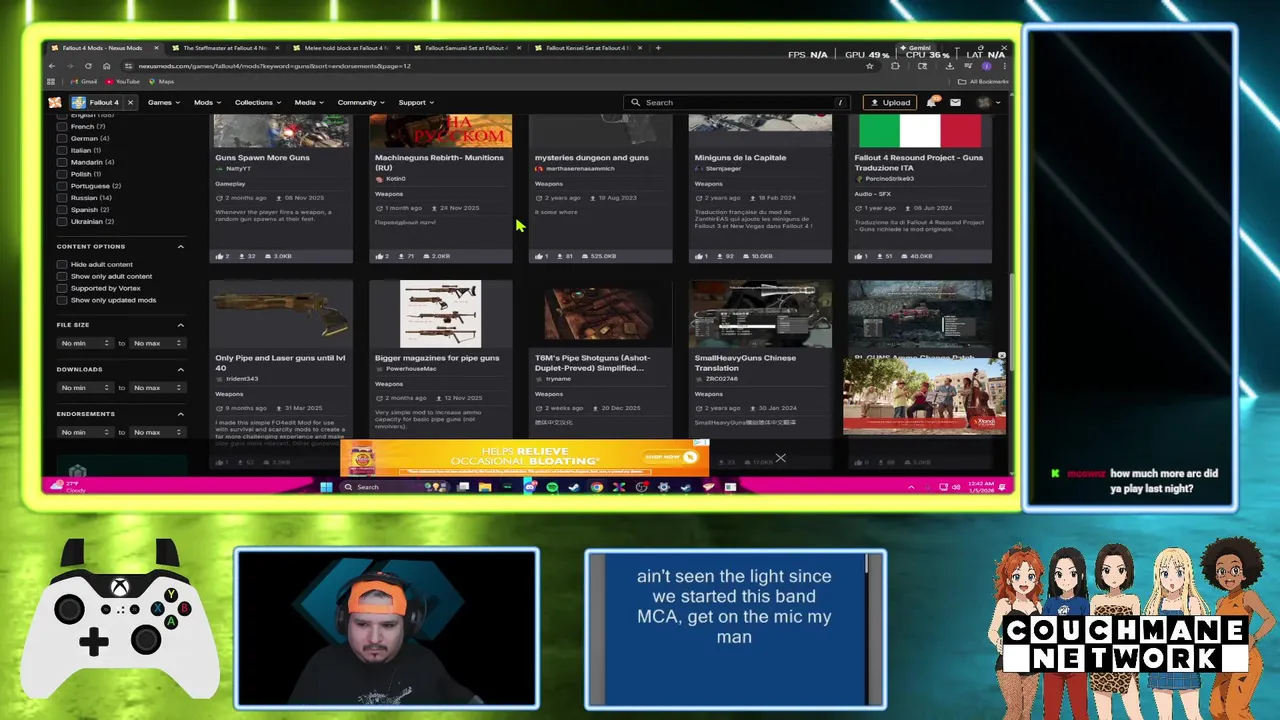Remove the Fallout 4 game filter X

[130, 102]
